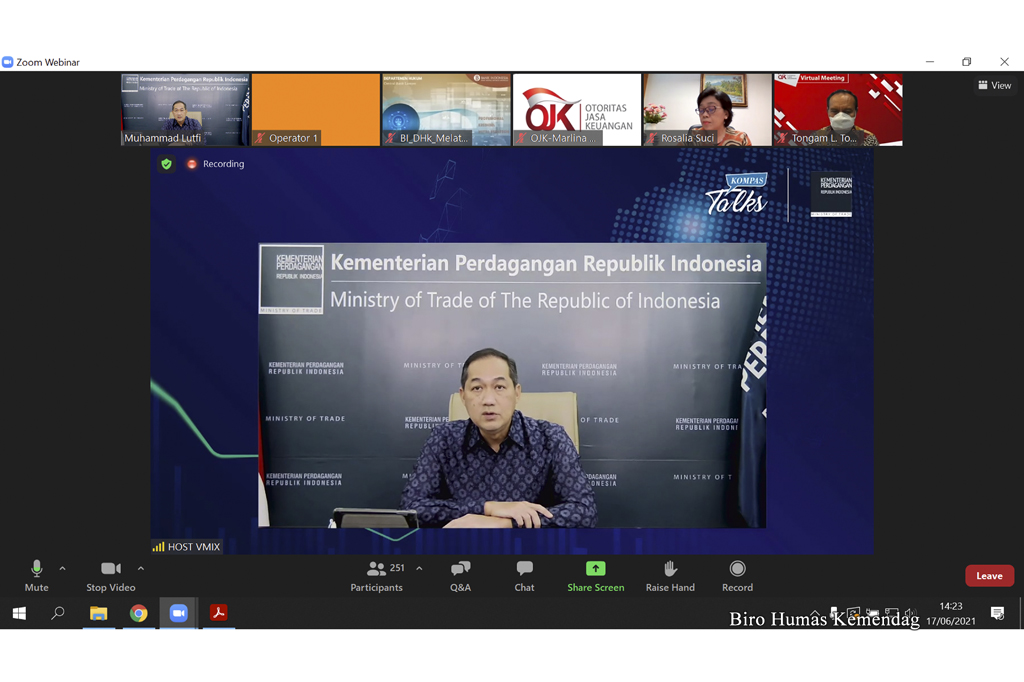The height and width of the screenshot is (682, 1024).
Task: Leave the webinar
Action: 989,576
